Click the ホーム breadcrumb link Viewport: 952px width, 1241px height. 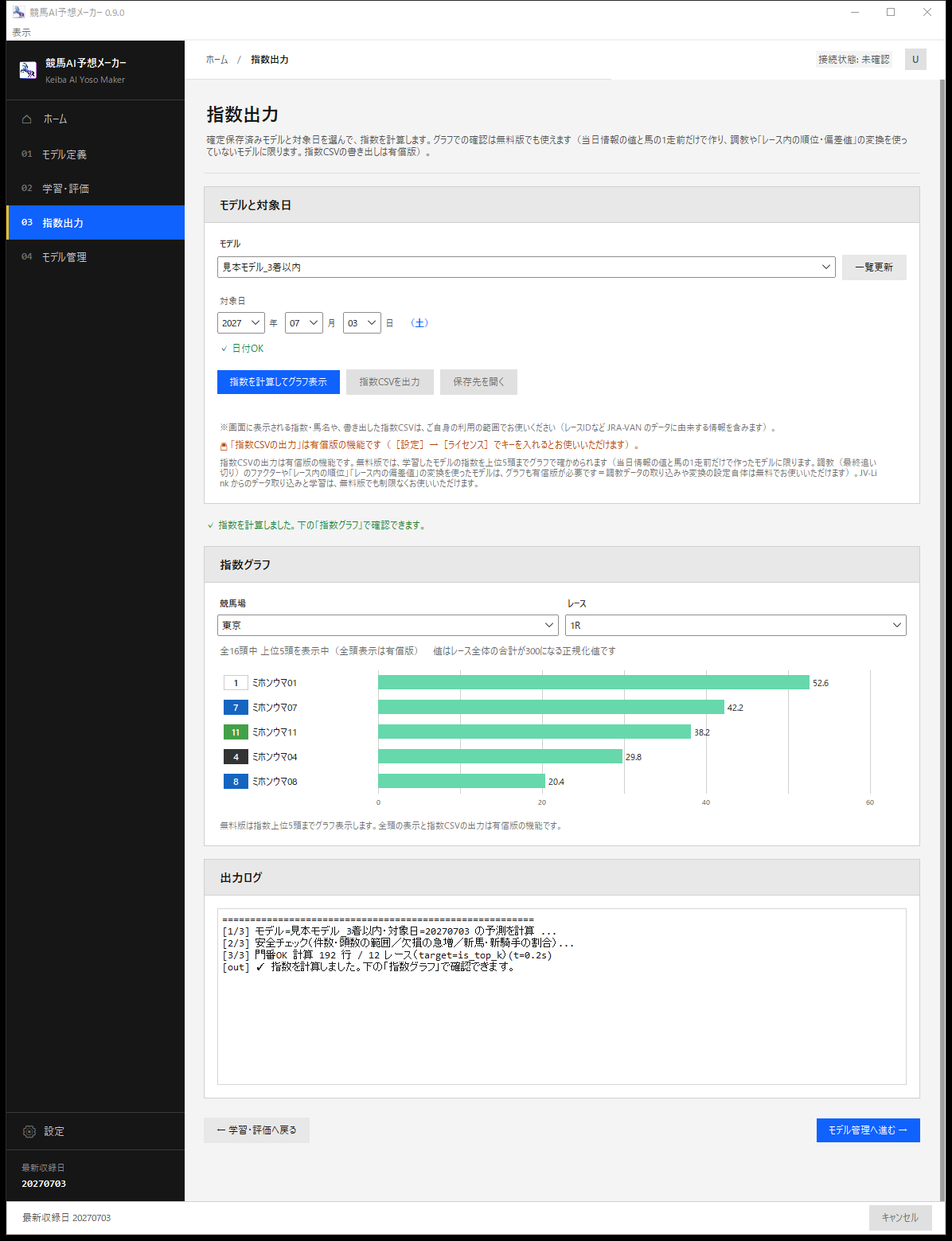point(217,60)
